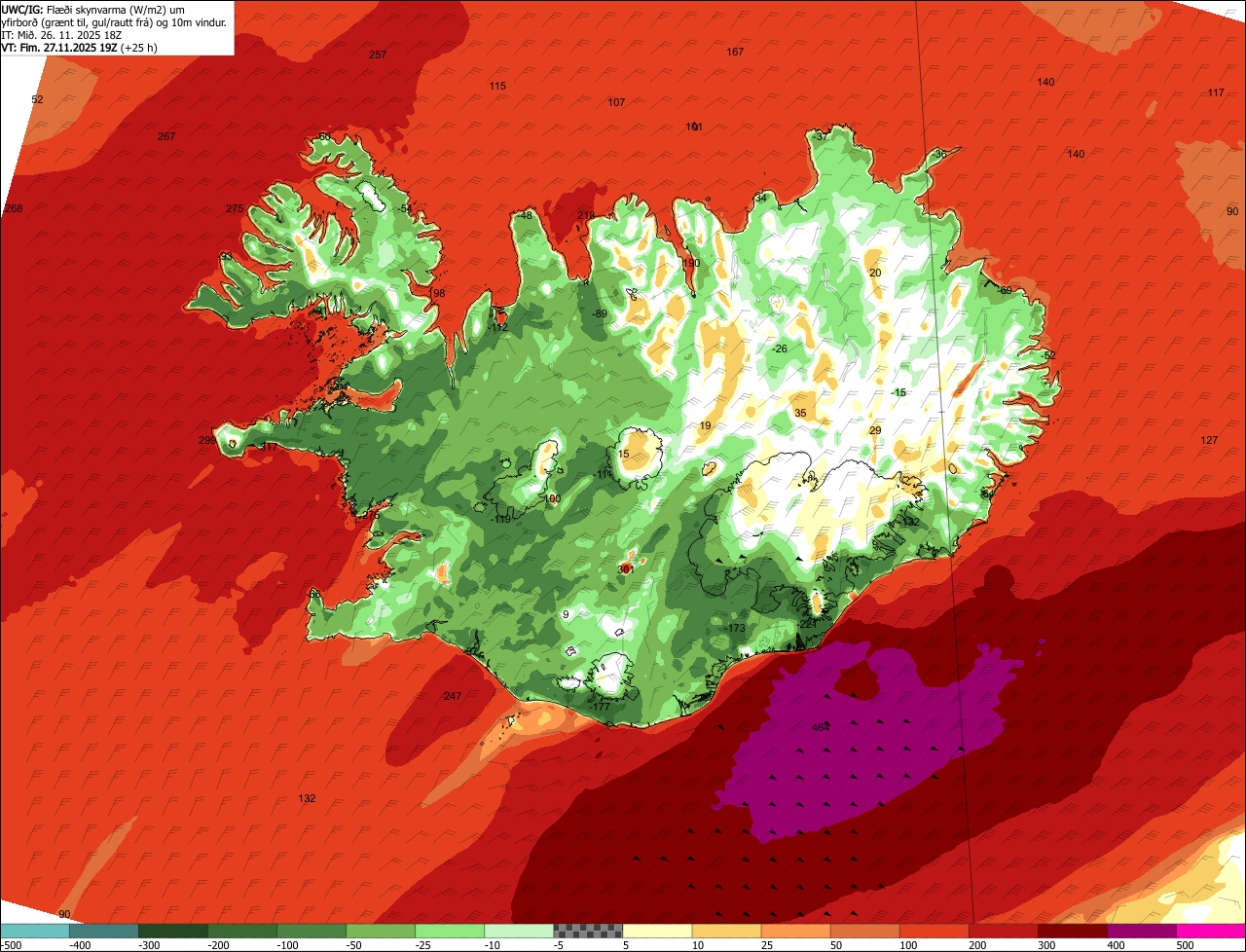
Task: Pick the darkest green -300 to -200 legend swatch
Action: pos(172,931)
